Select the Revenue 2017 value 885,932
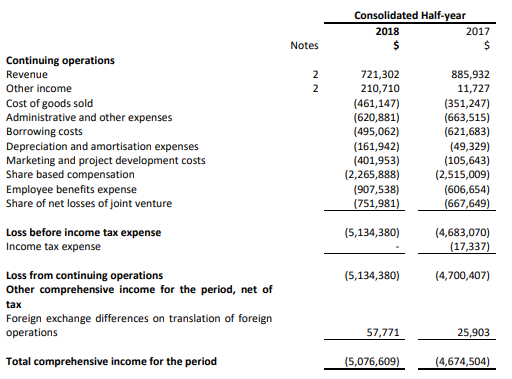The height and width of the screenshot is (379, 512). point(470,74)
